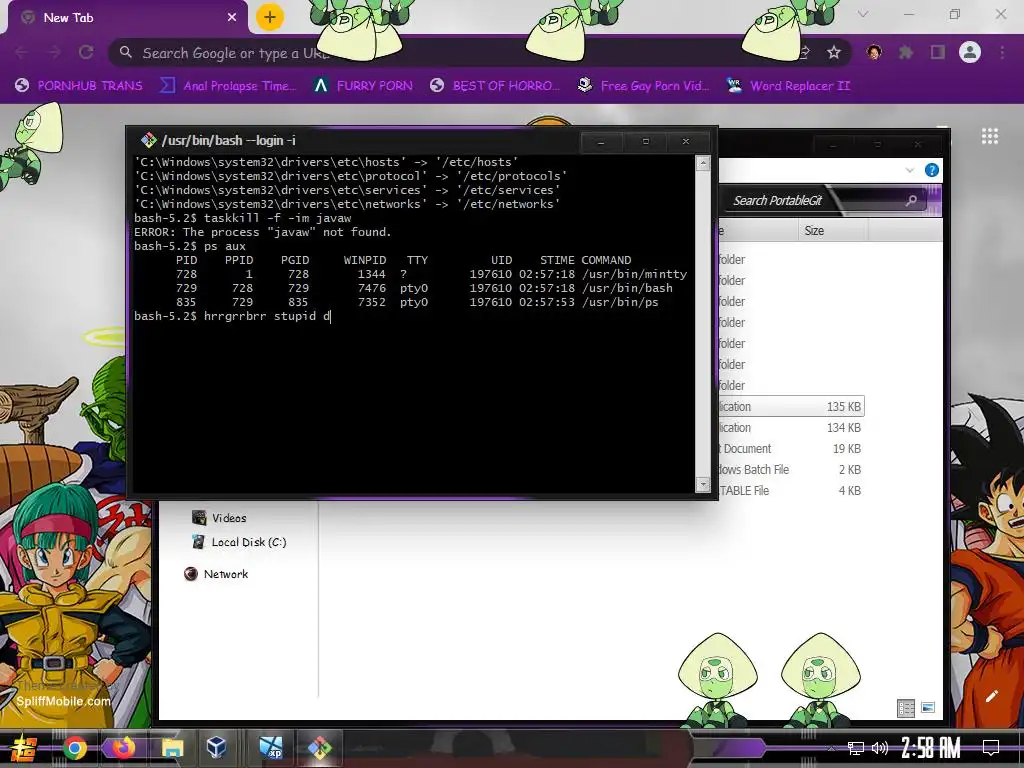Open the Explorer help question icon
Screen dimensions: 1024x768
click(x=932, y=170)
